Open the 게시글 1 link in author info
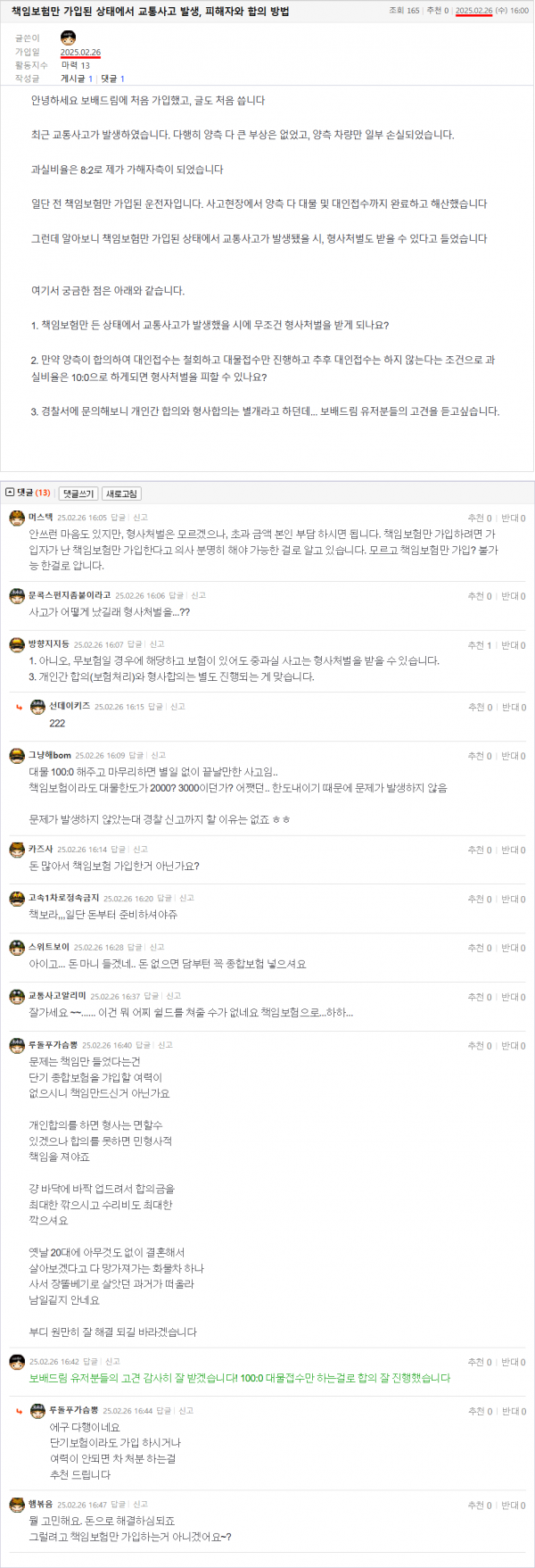The width and height of the screenshot is (535, 1568). [77, 79]
